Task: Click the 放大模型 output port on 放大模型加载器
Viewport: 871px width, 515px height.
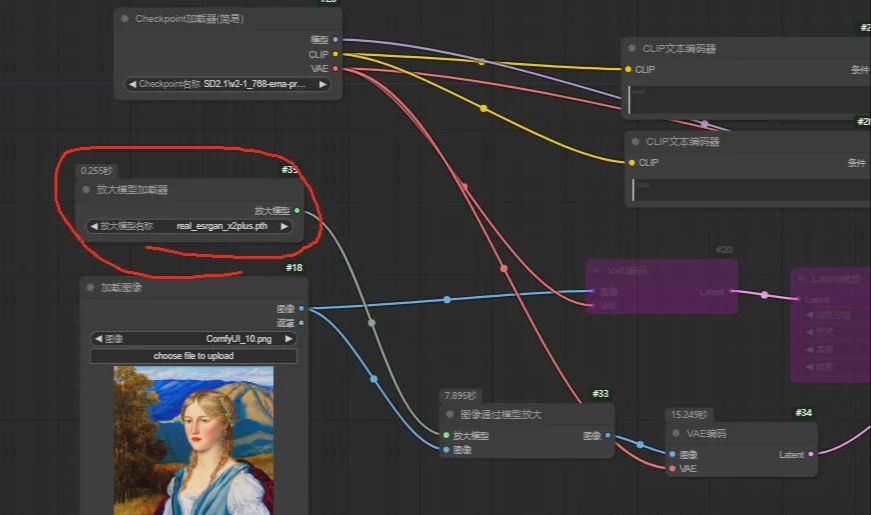Action: click(x=297, y=211)
